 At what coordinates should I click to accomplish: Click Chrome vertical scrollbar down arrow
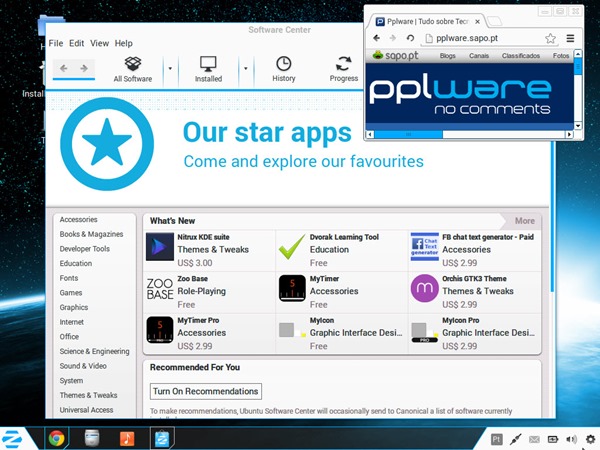coord(578,126)
